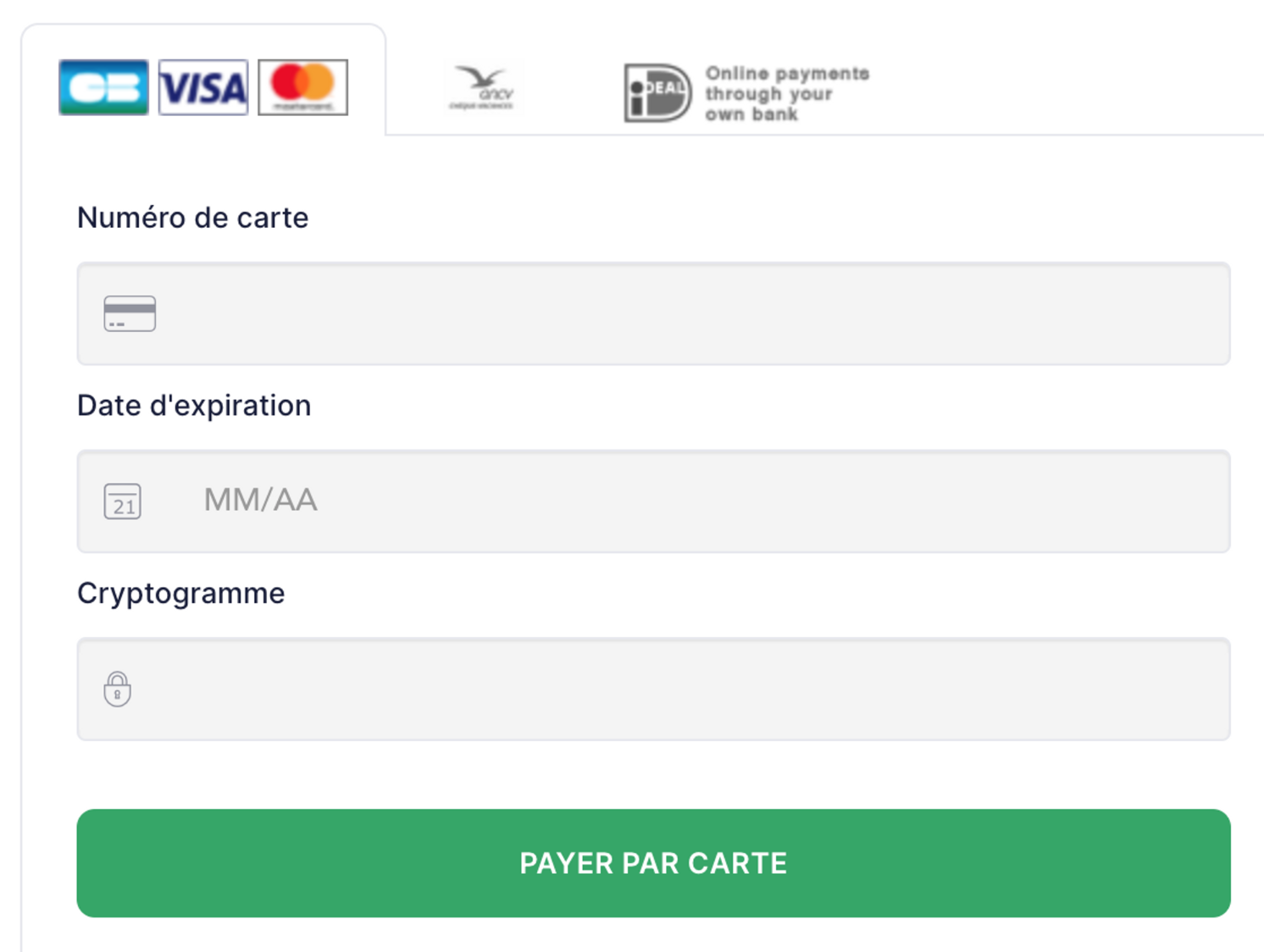This screenshot has width=1264, height=952.
Task: Click the VISA logo
Action: click(x=203, y=87)
